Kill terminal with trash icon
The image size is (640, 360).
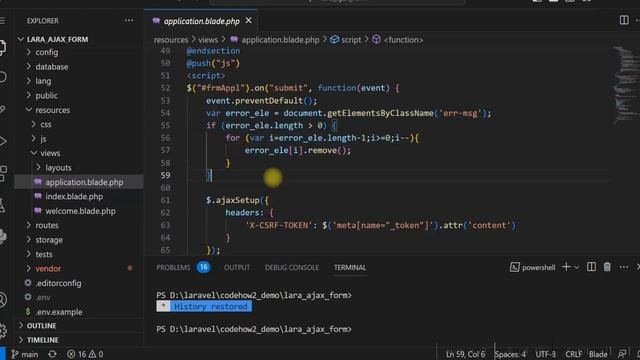[607, 267]
